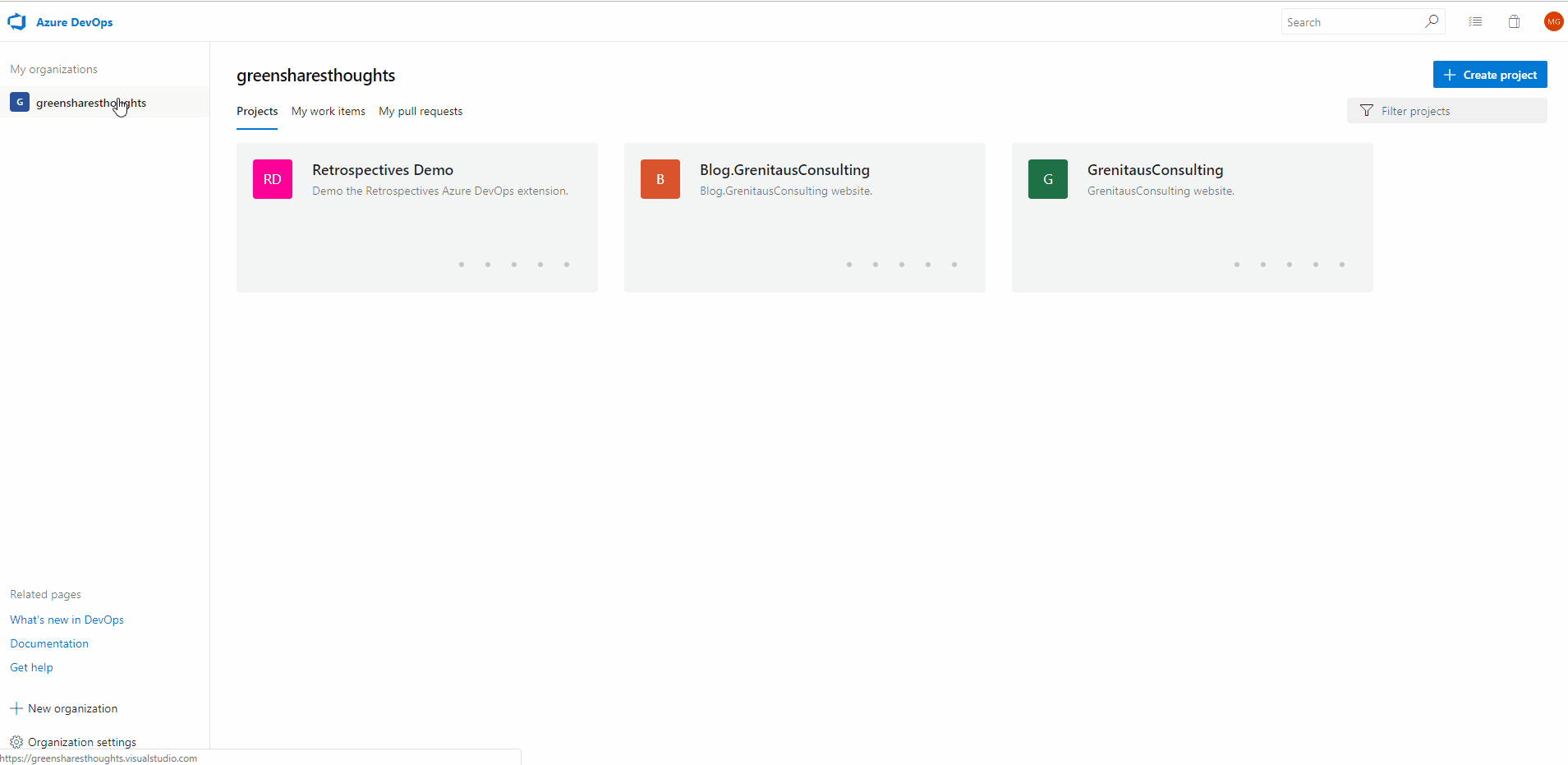Click New organization link

coord(73,708)
